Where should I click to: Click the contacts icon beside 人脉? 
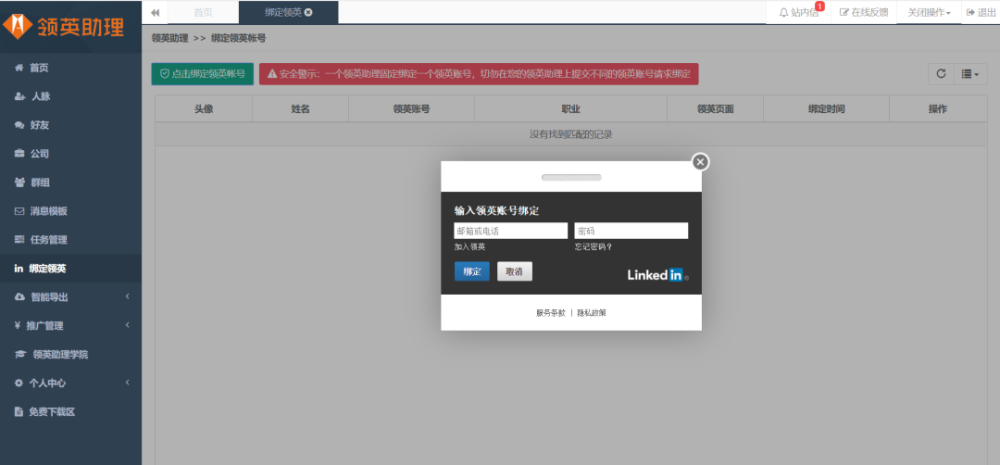(x=20, y=96)
